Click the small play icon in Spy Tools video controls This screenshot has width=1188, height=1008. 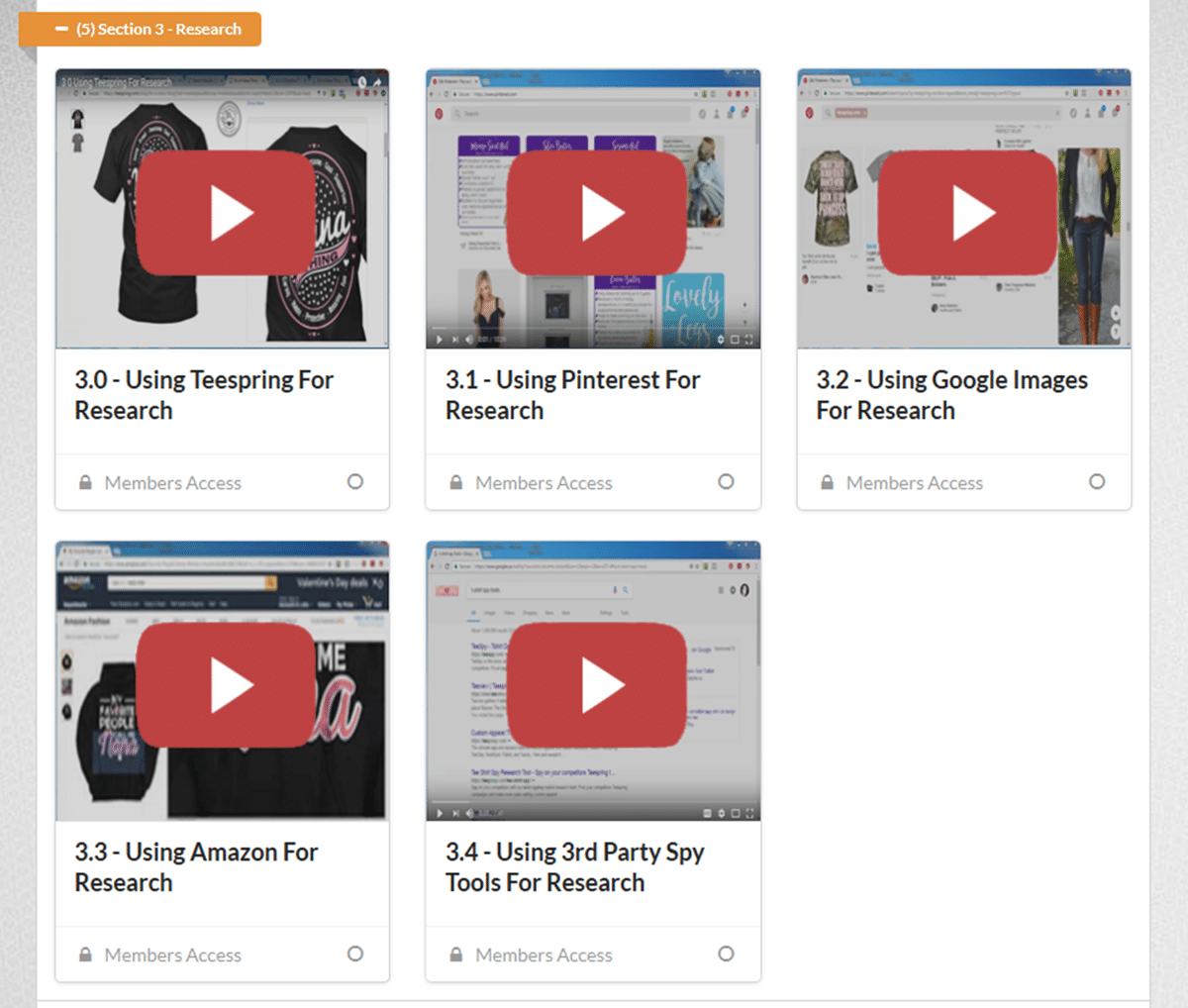(440, 813)
